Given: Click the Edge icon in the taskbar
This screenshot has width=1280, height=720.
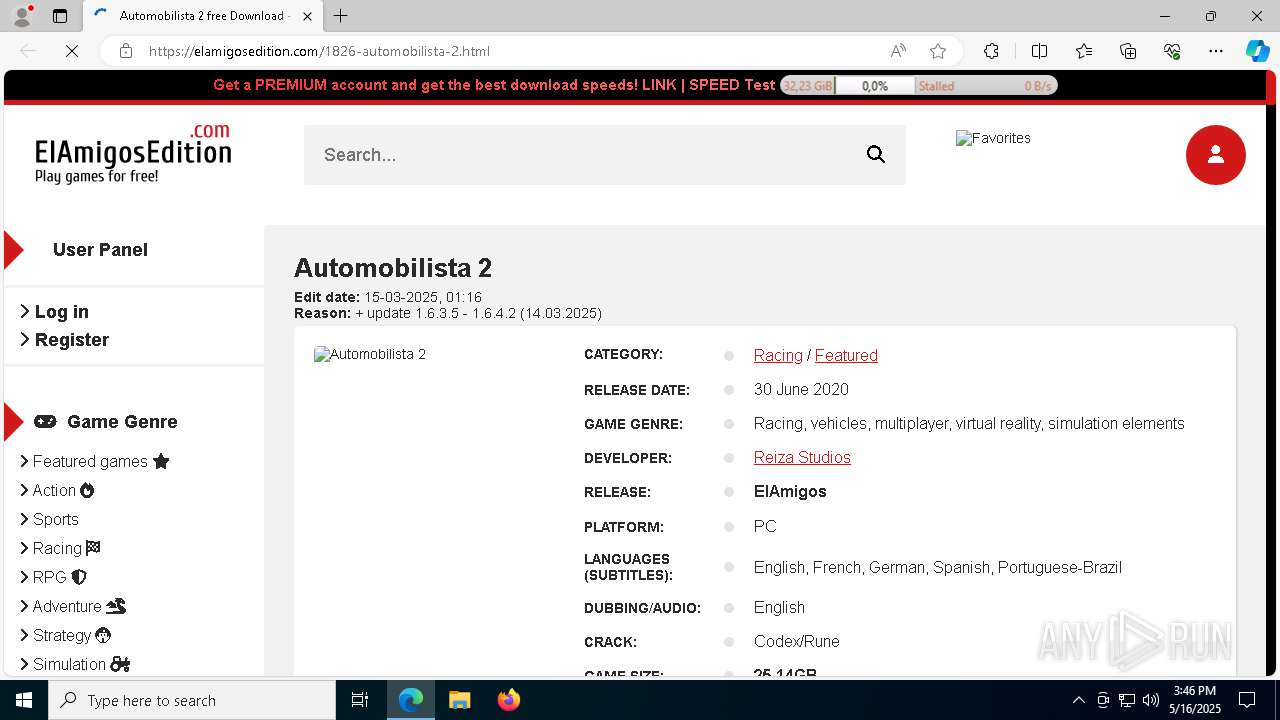Looking at the screenshot, I should click(x=411, y=700).
